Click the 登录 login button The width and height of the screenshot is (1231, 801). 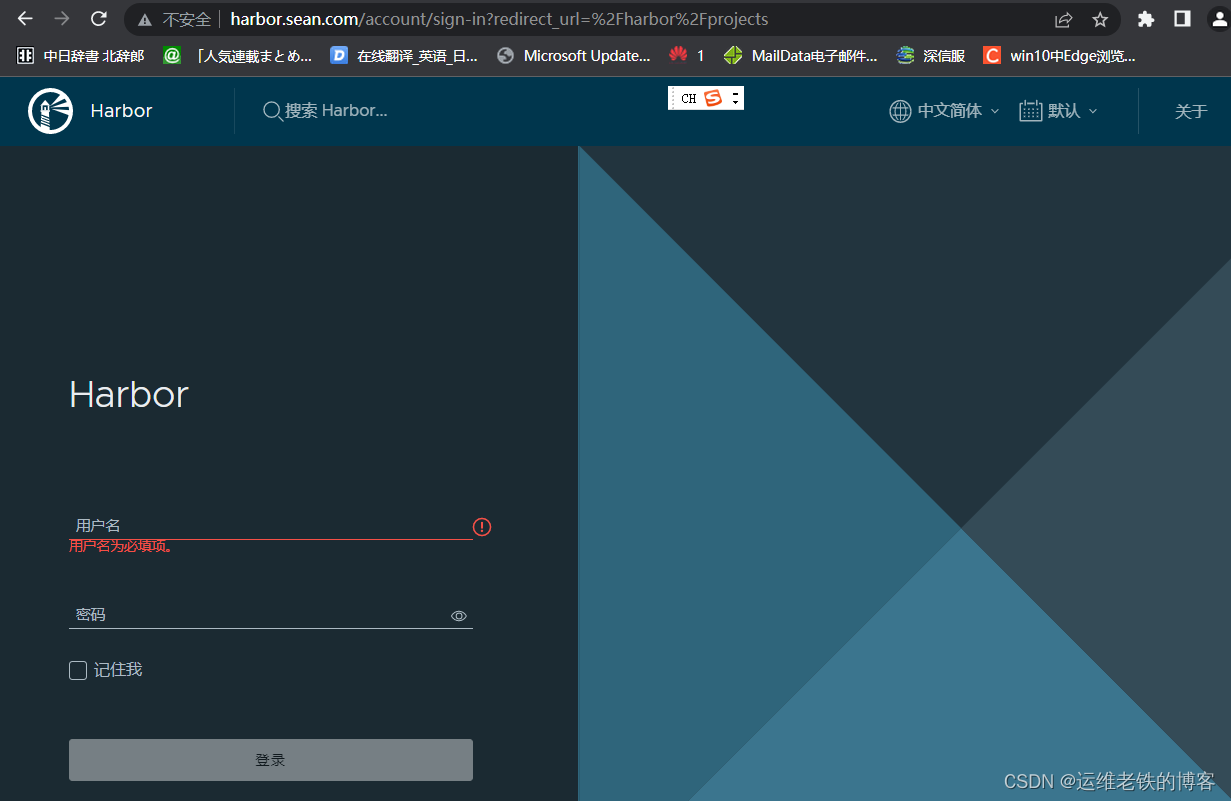[271, 760]
